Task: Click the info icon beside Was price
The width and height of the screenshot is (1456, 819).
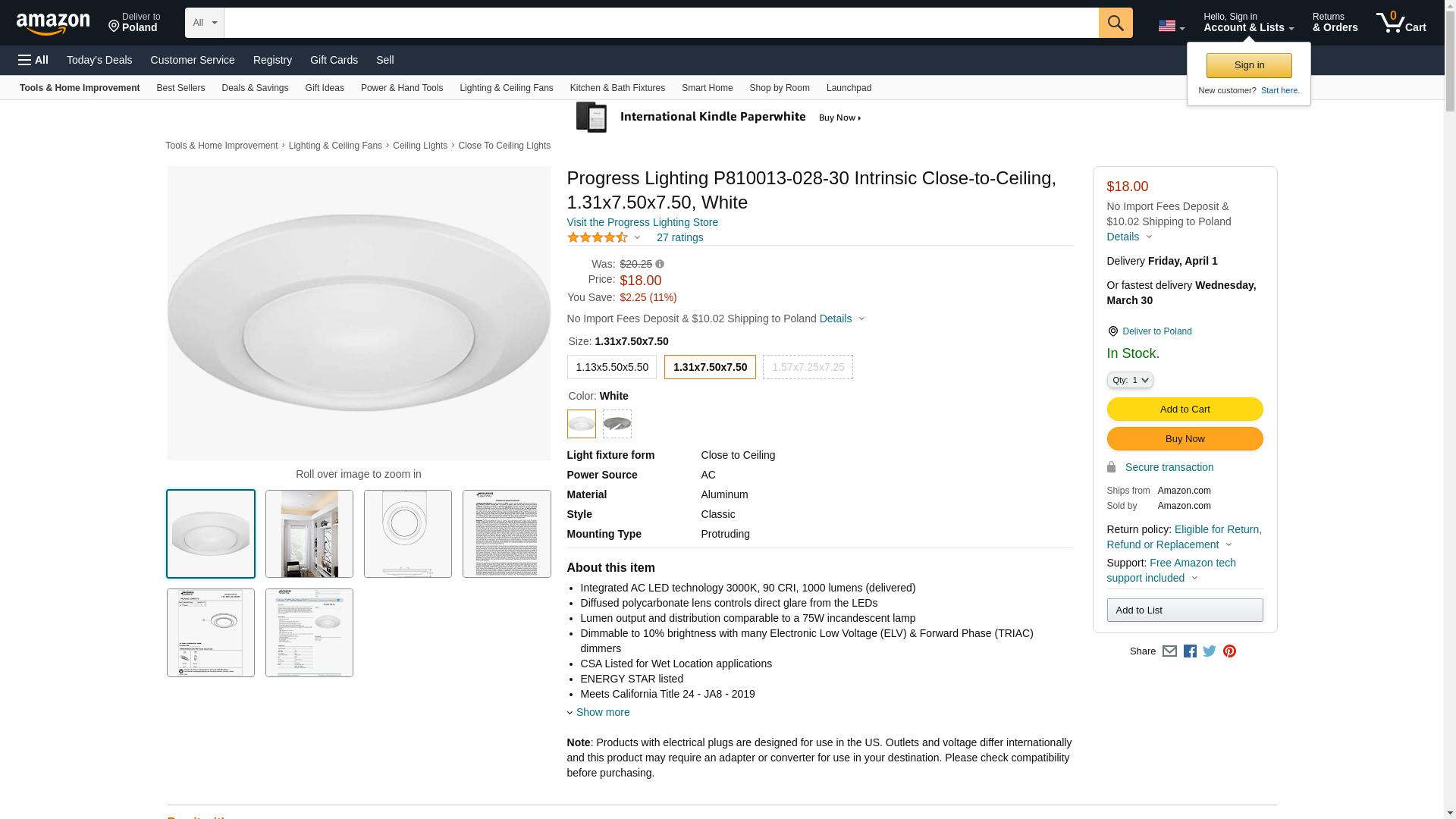Action: tap(660, 265)
